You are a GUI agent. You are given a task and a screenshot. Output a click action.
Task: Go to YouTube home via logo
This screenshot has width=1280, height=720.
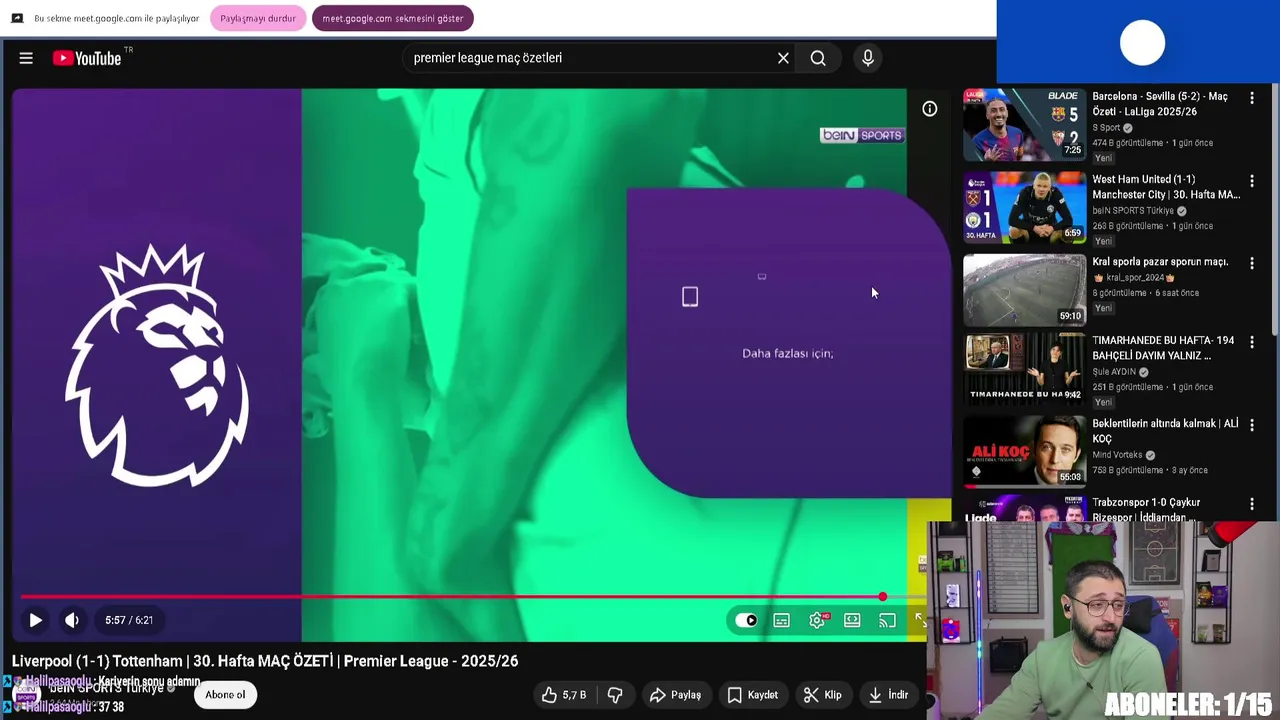87,58
